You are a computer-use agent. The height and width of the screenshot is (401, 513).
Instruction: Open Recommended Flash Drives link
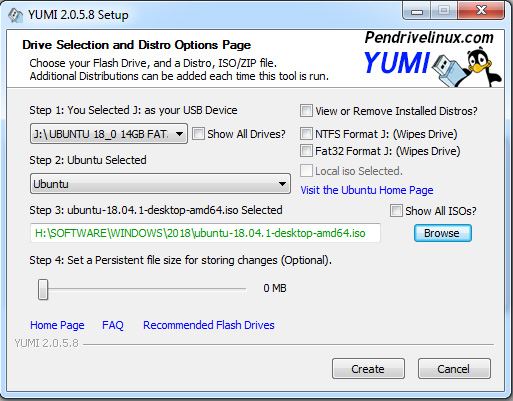click(x=209, y=325)
